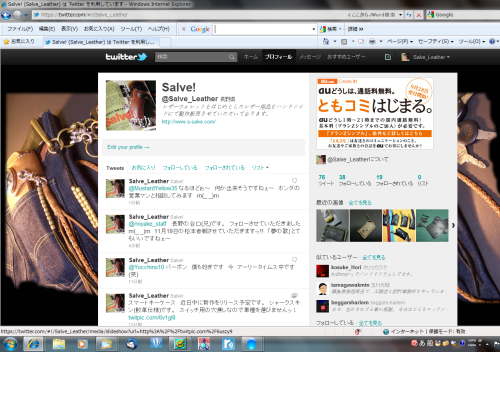Open the media player taskbar icon
The height and width of the screenshot is (400, 500).
click(82, 344)
